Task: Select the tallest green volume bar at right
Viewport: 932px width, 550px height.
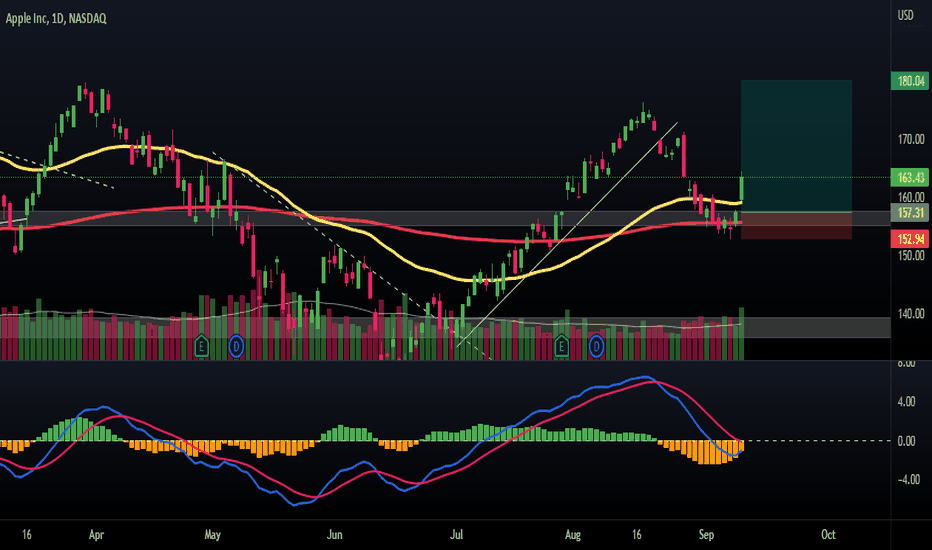Action: pos(741,334)
